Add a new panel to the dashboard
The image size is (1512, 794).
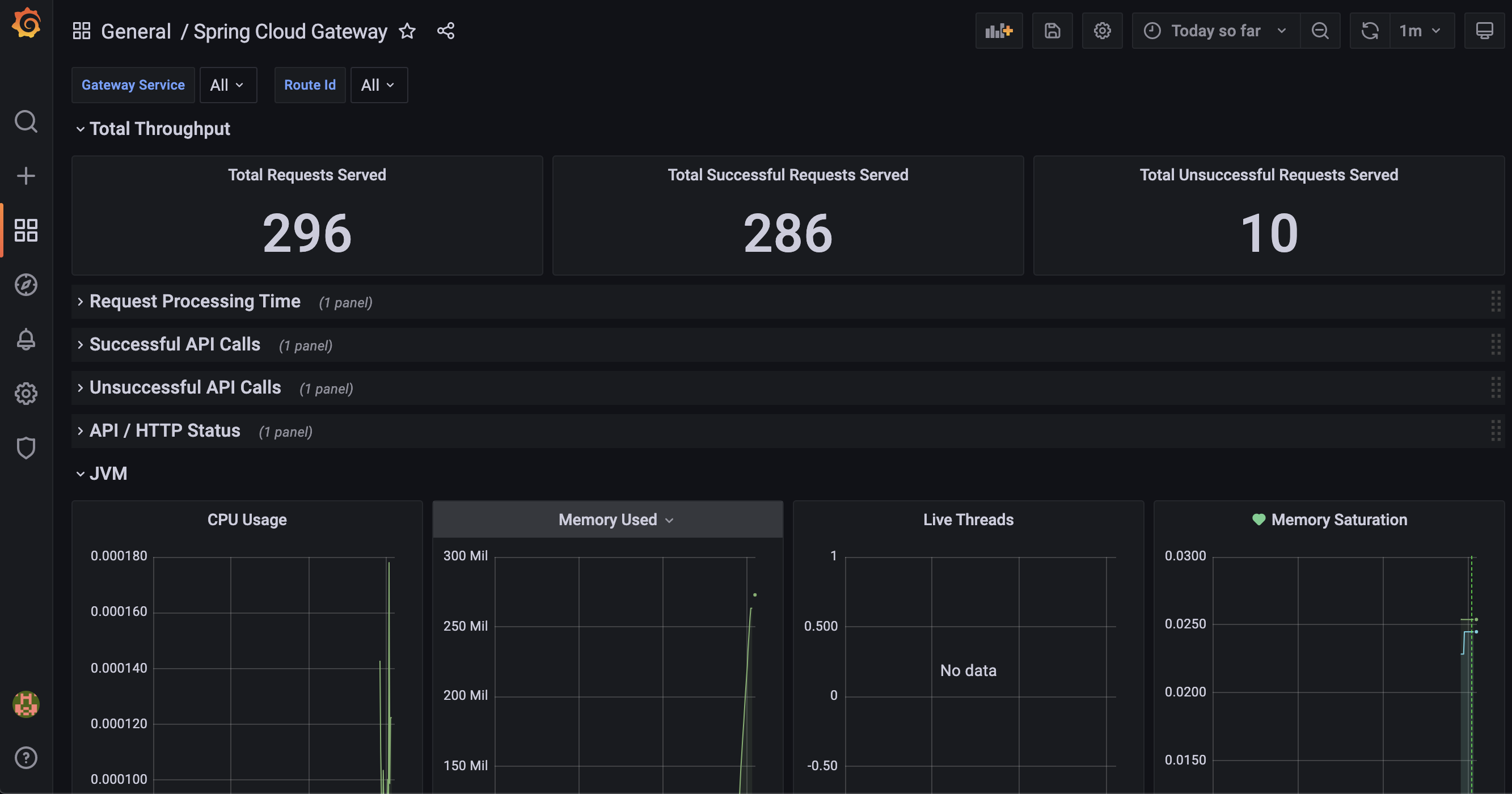point(999,31)
